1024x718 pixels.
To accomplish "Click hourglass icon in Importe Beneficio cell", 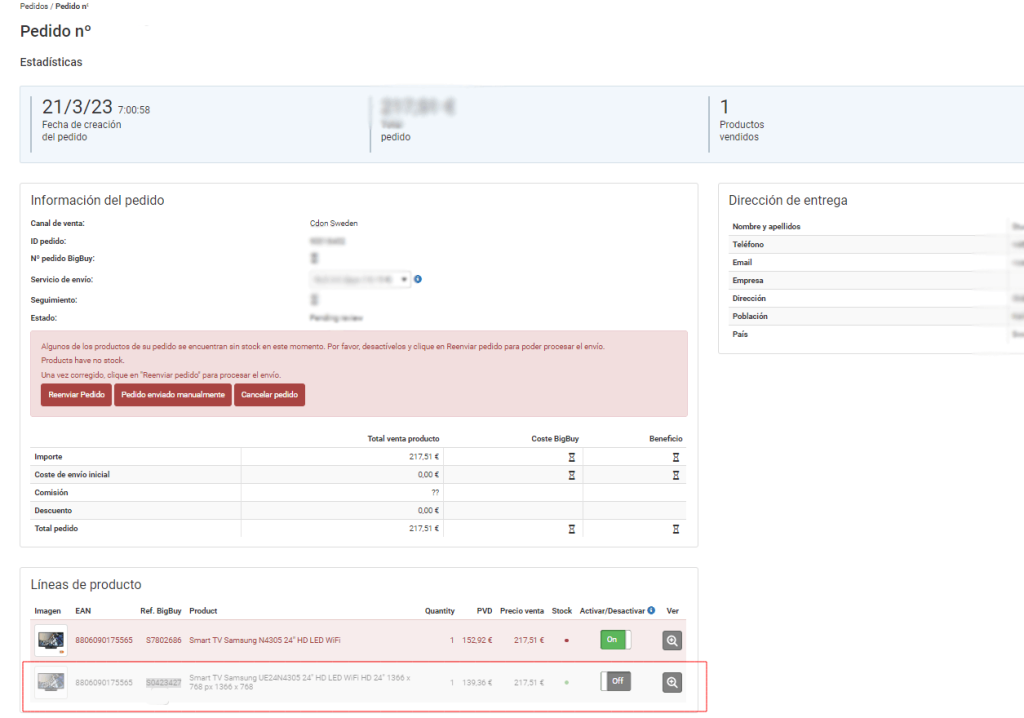I will (x=676, y=457).
